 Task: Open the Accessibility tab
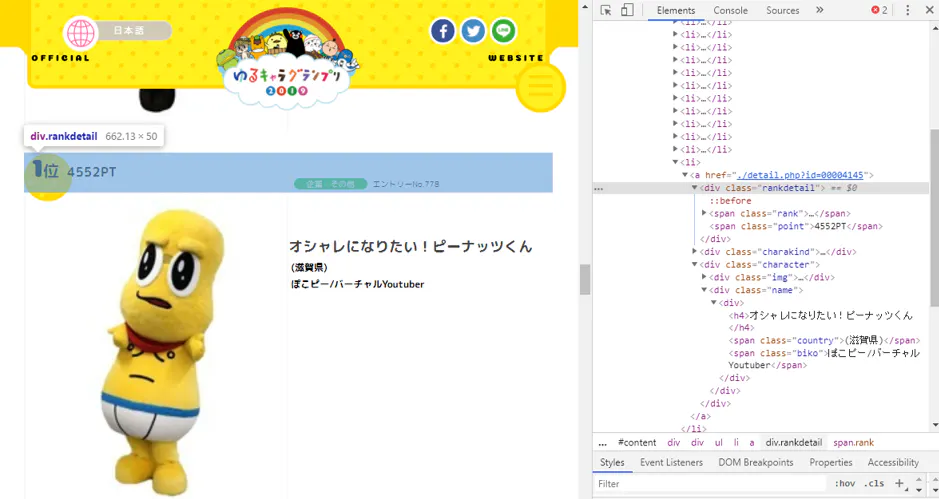click(x=893, y=462)
